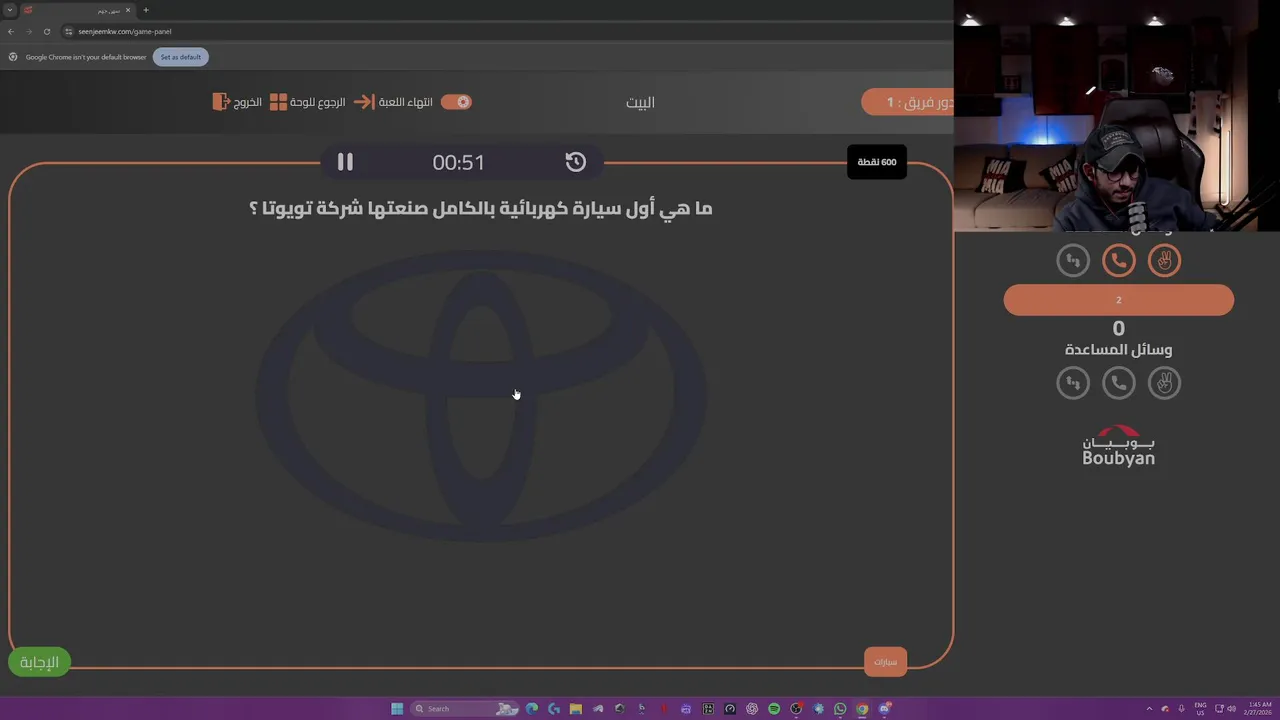Click the انتهاء اللعبة end-game arrow icon
The height and width of the screenshot is (720, 1280).
tap(363, 102)
